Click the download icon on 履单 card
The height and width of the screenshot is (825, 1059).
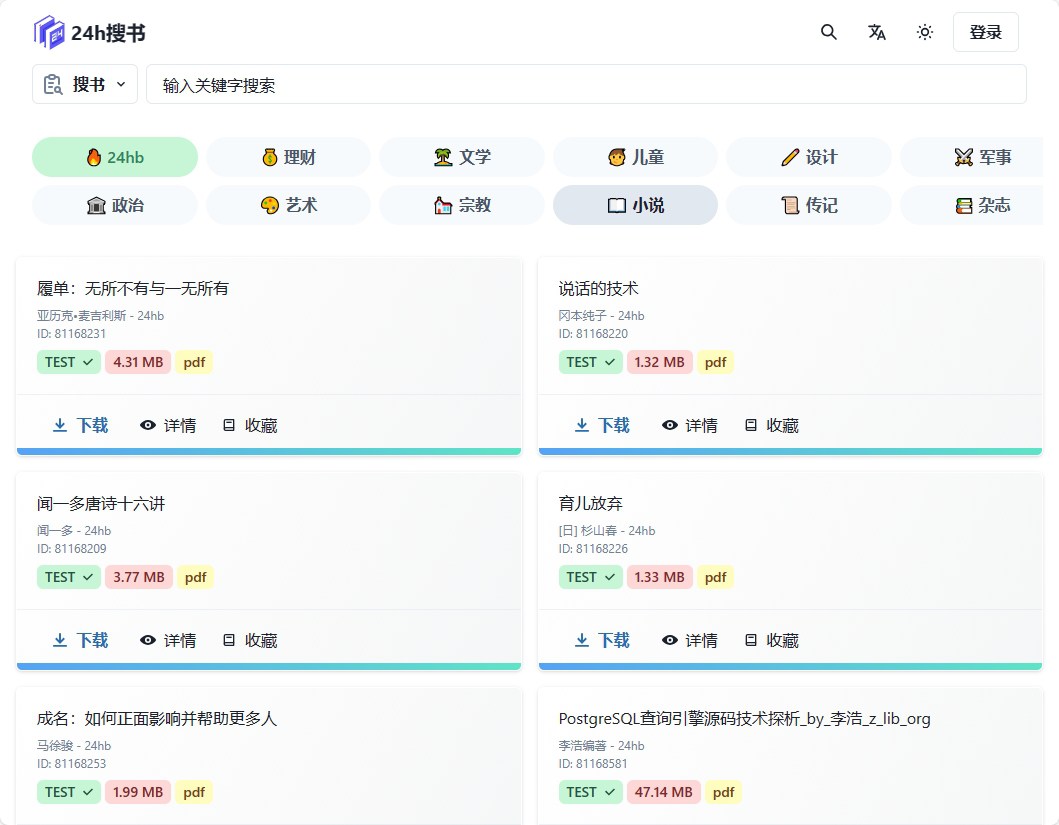pos(60,424)
